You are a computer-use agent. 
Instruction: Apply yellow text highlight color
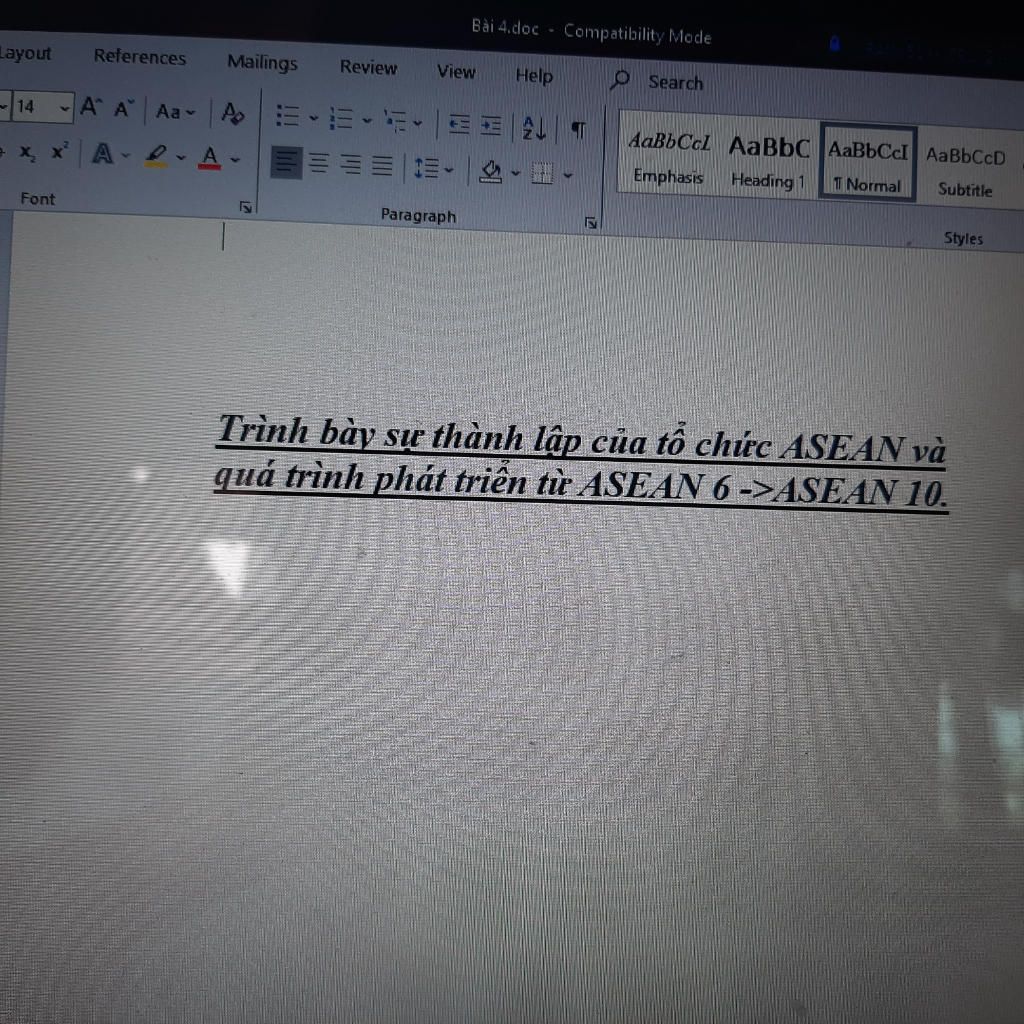[x=156, y=156]
